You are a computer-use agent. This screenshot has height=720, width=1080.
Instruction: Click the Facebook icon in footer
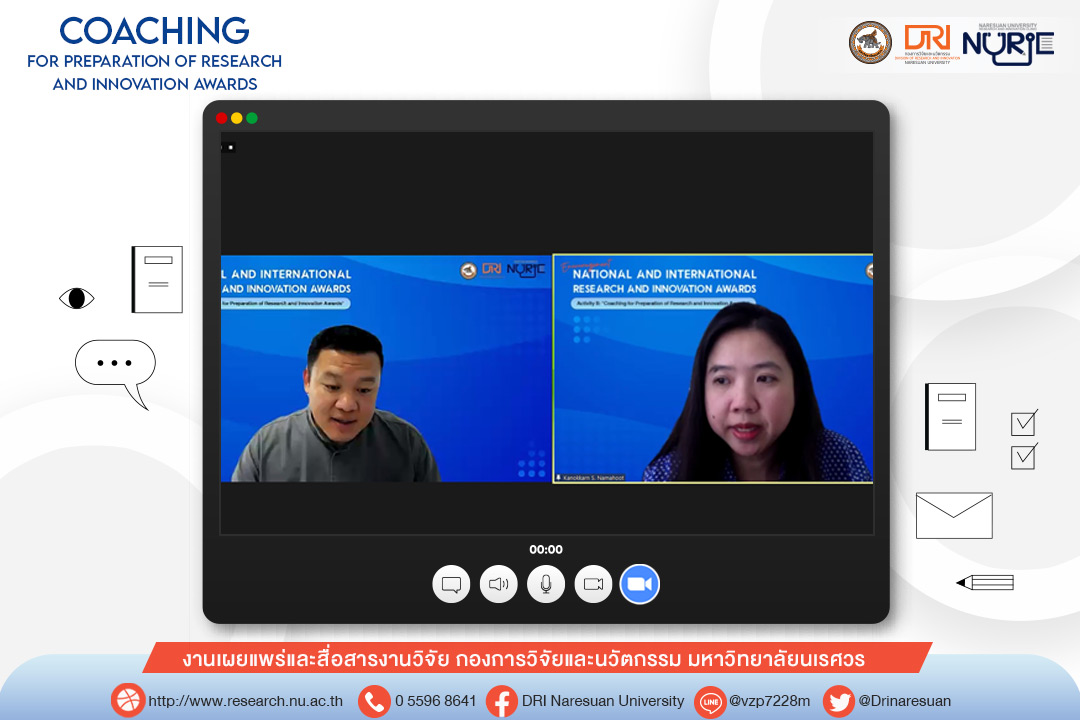click(502, 701)
